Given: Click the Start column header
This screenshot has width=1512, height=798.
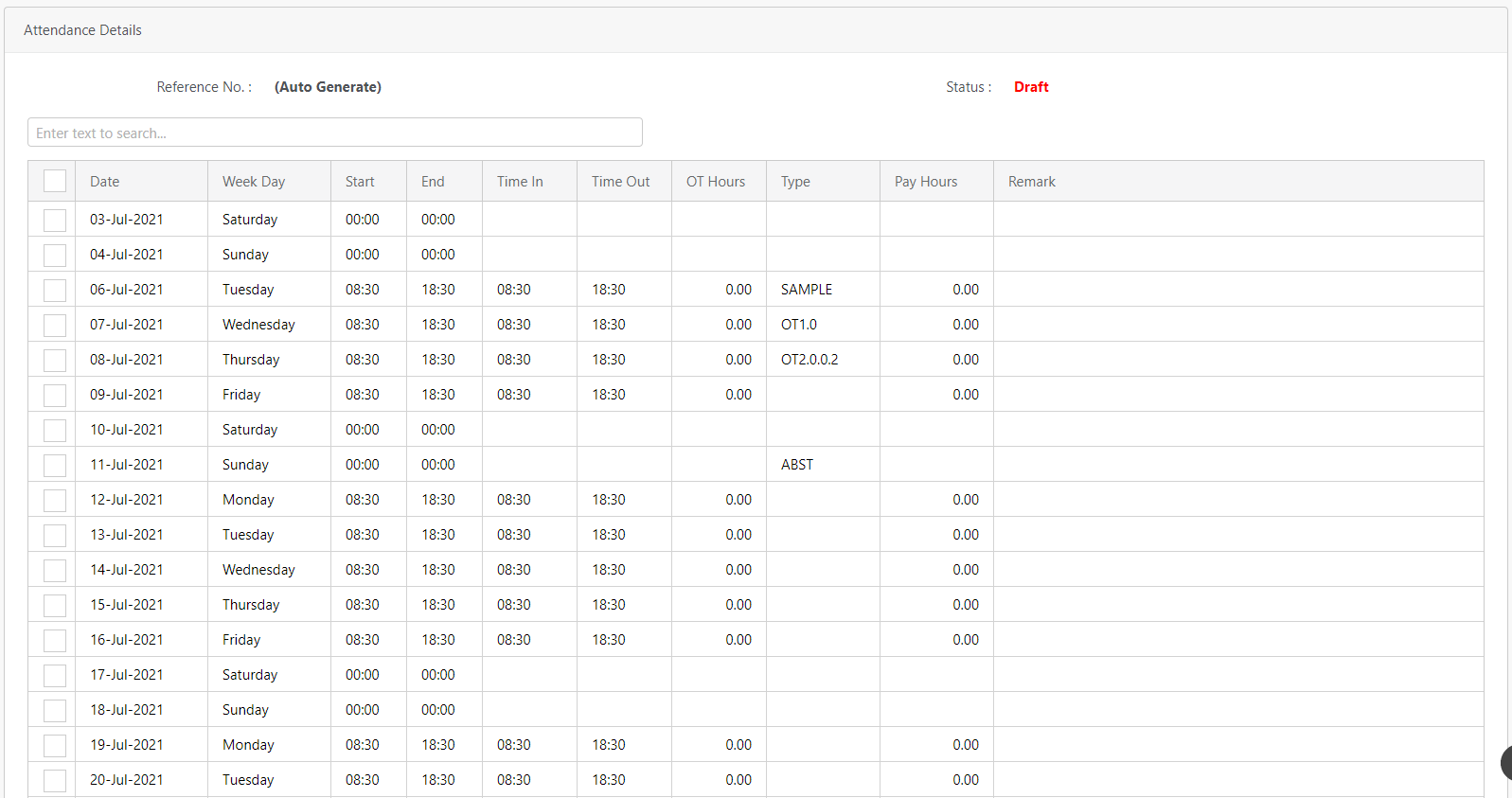Looking at the screenshot, I should click(x=368, y=181).
